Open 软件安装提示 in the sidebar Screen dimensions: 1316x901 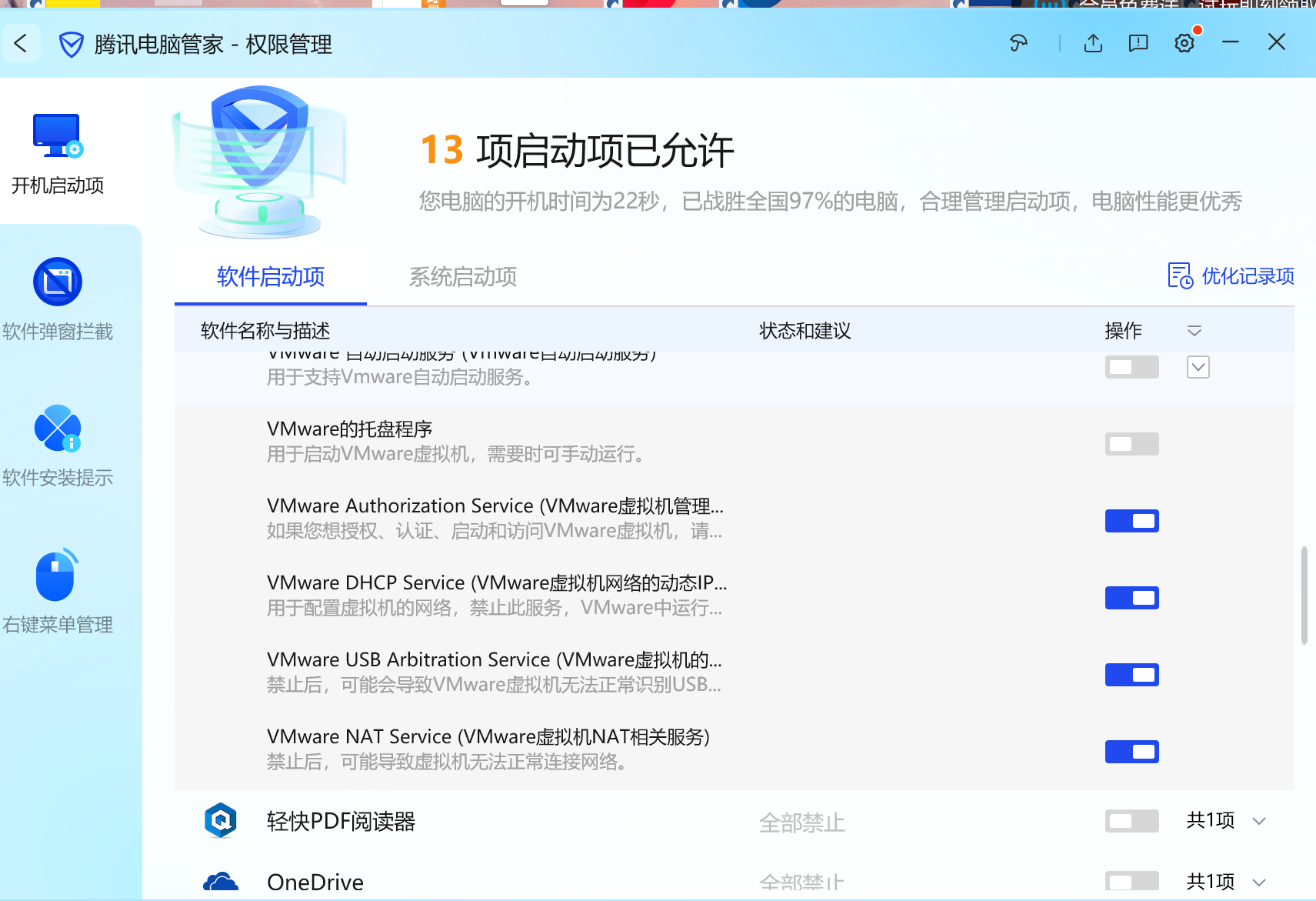pos(58,446)
